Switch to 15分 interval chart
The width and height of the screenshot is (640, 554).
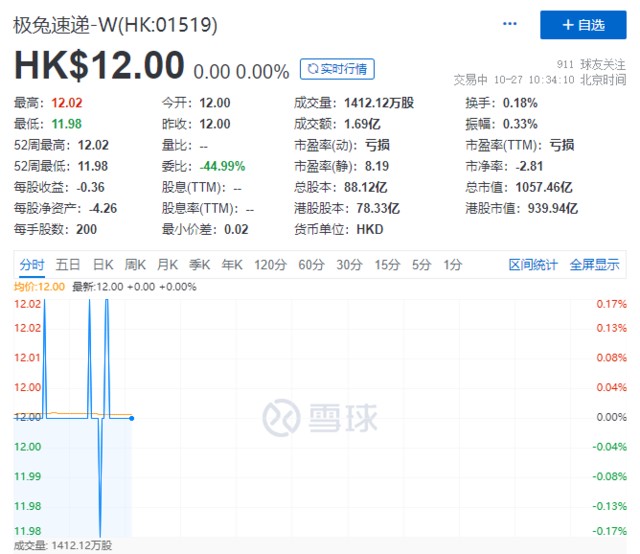coord(387,265)
